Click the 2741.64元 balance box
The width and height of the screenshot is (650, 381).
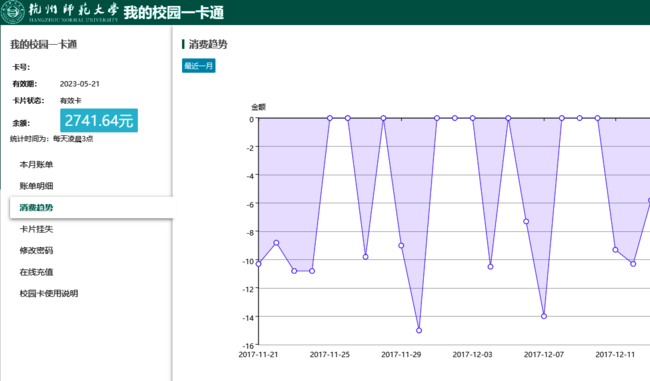point(99,120)
